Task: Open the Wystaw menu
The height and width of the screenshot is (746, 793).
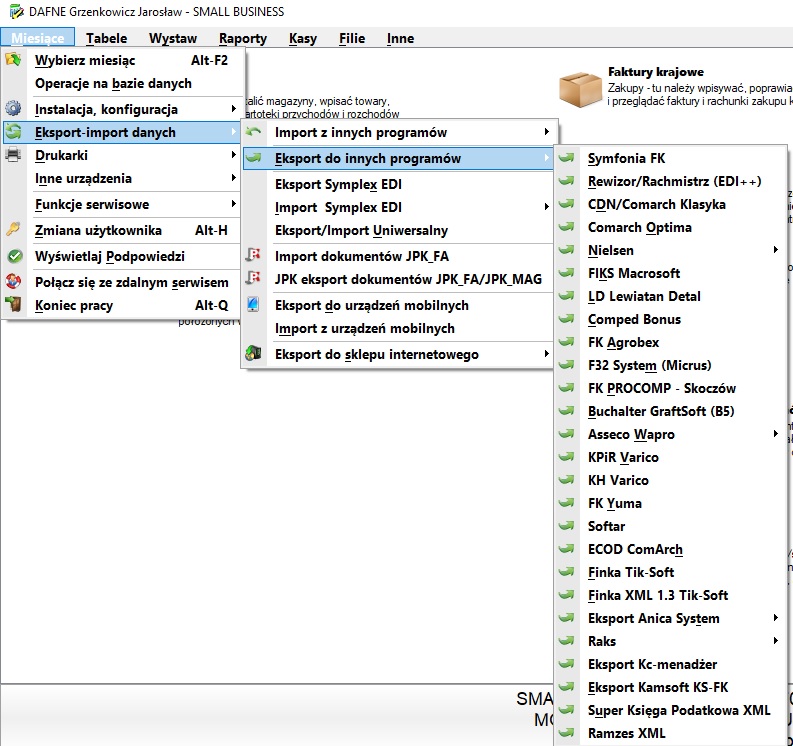Action: [x=173, y=38]
